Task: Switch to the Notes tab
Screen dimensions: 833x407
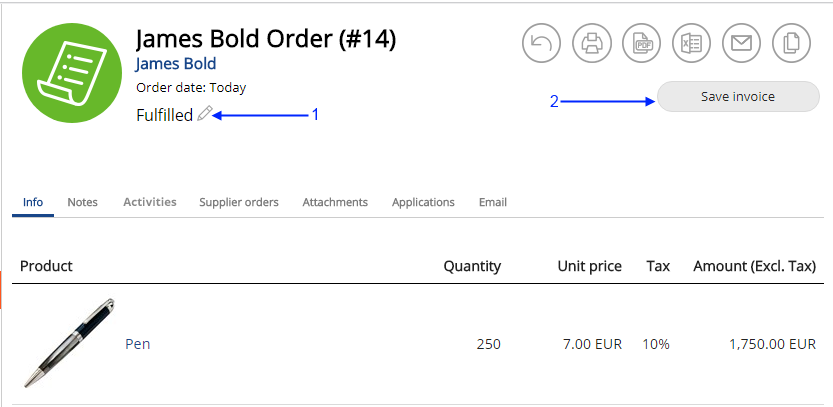Action: 82,202
